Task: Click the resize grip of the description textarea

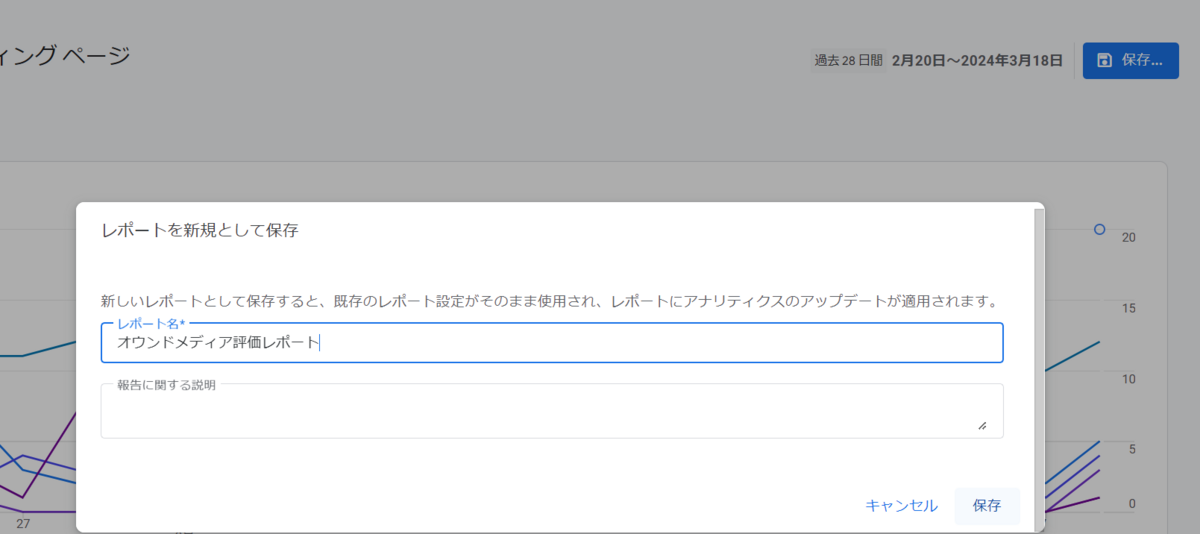Action: [982, 425]
